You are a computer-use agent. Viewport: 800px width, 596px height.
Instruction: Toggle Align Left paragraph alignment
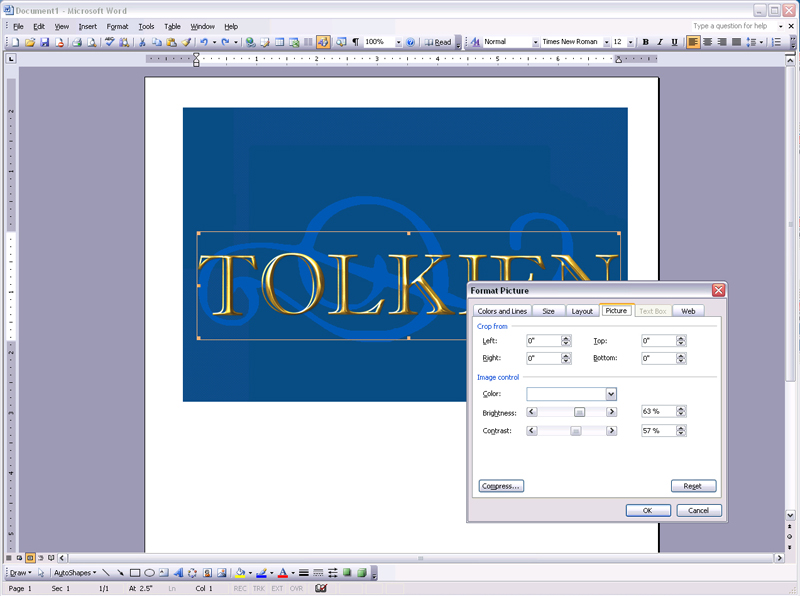pos(693,42)
